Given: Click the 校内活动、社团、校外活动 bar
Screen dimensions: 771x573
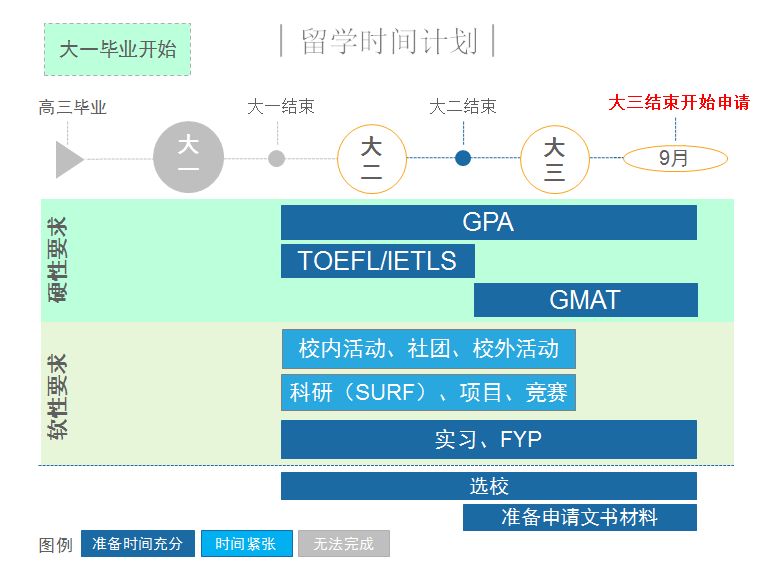Looking at the screenshot, I should pyautogui.click(x=429, y=349).
